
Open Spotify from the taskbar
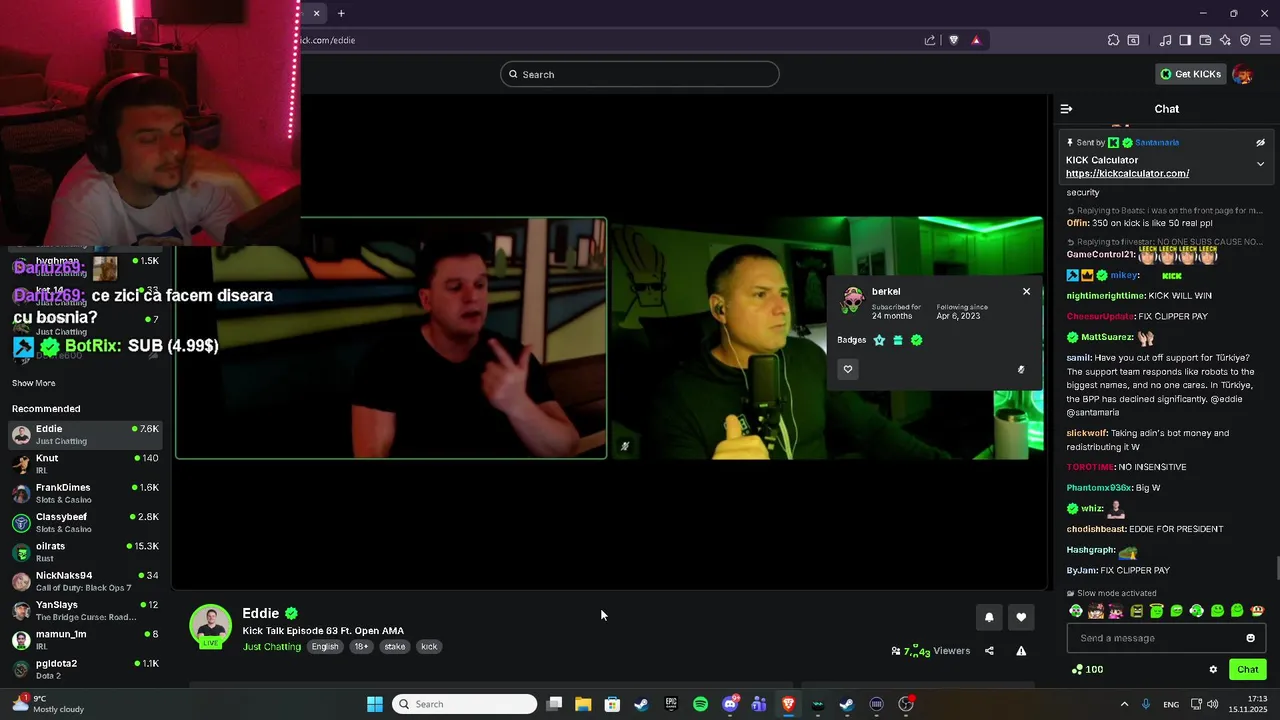[700, 704]
